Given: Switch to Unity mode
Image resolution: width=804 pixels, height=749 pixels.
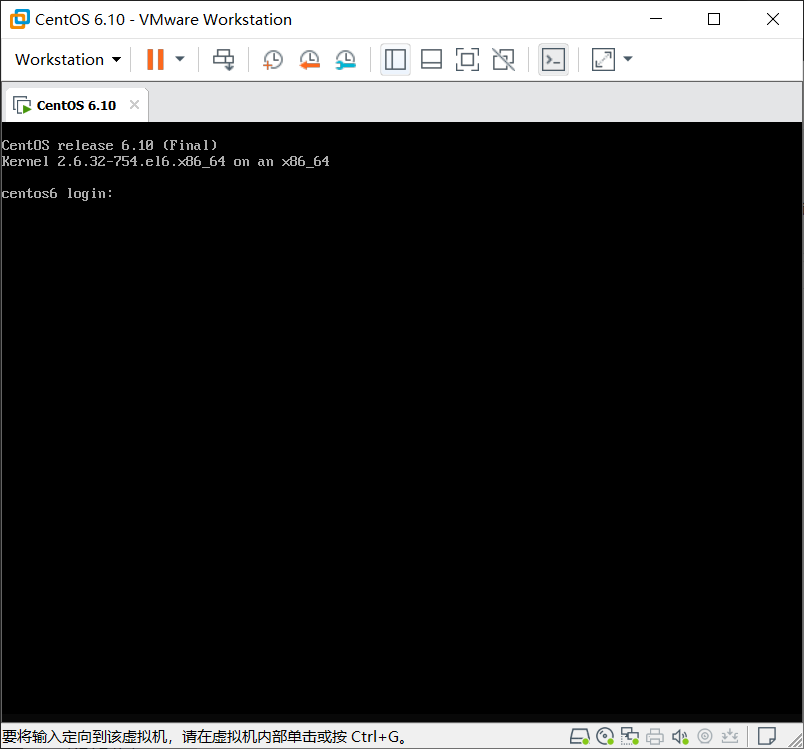Looking at the screenshot, I should pos(504,59).
